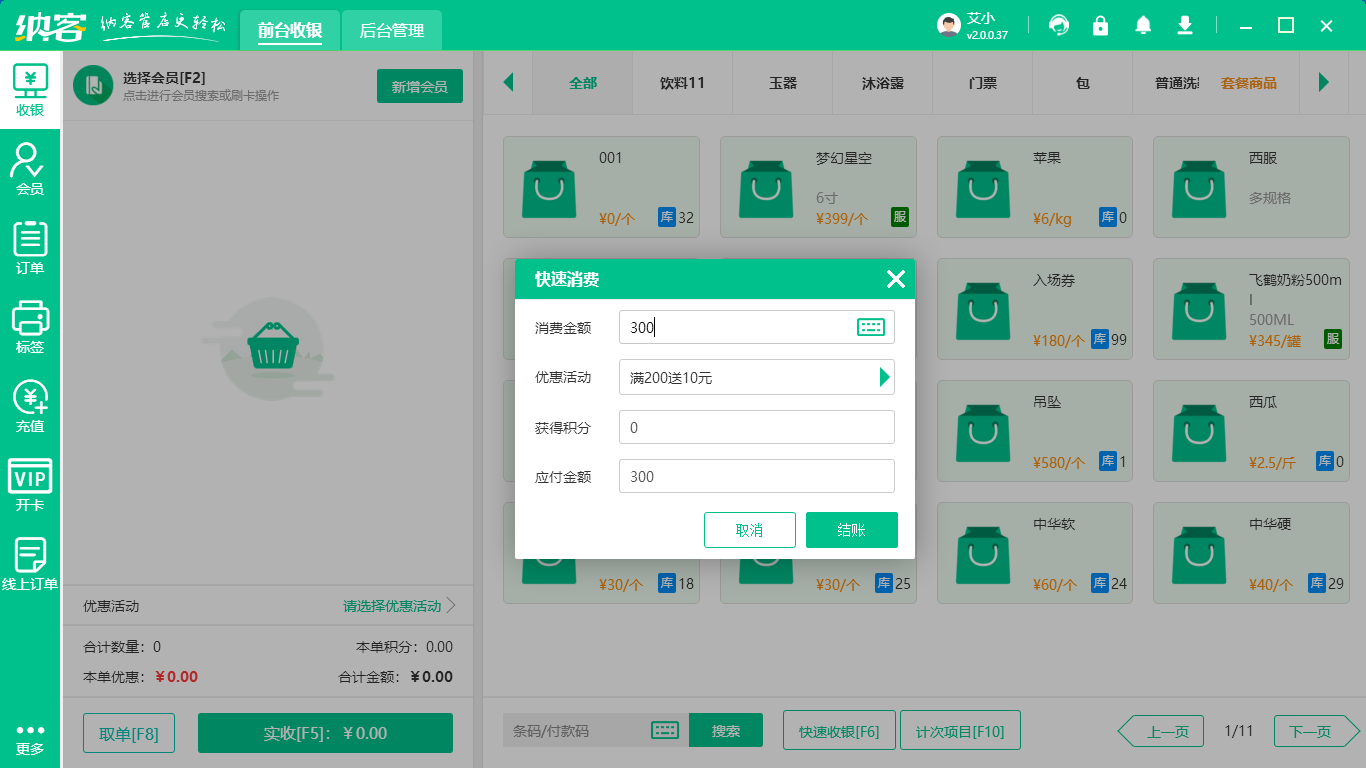The height and width of the screenshot is (768, 1366).
Task: Expand the 优惠活动 dropdown in dialog
Action: [883, 377]
